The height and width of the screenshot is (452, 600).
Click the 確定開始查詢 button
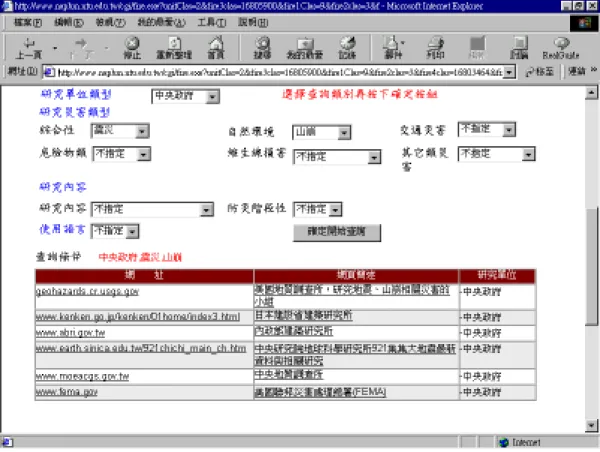click(337, 232)
